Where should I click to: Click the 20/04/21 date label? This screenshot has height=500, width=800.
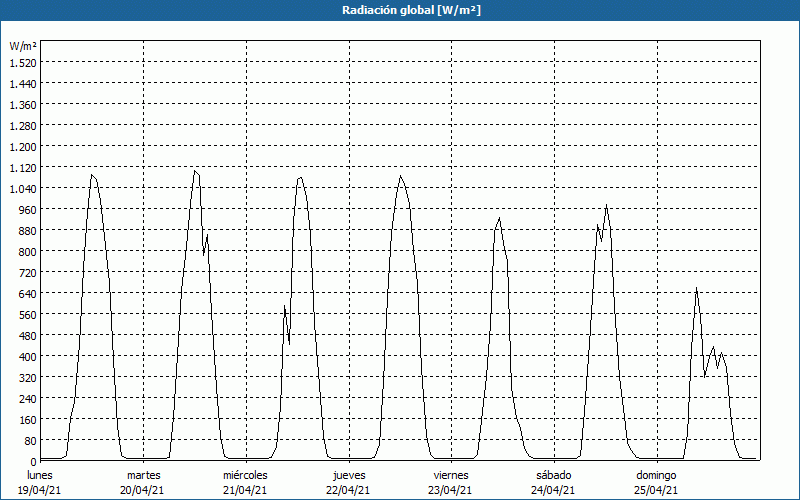(x=142, y=490)
